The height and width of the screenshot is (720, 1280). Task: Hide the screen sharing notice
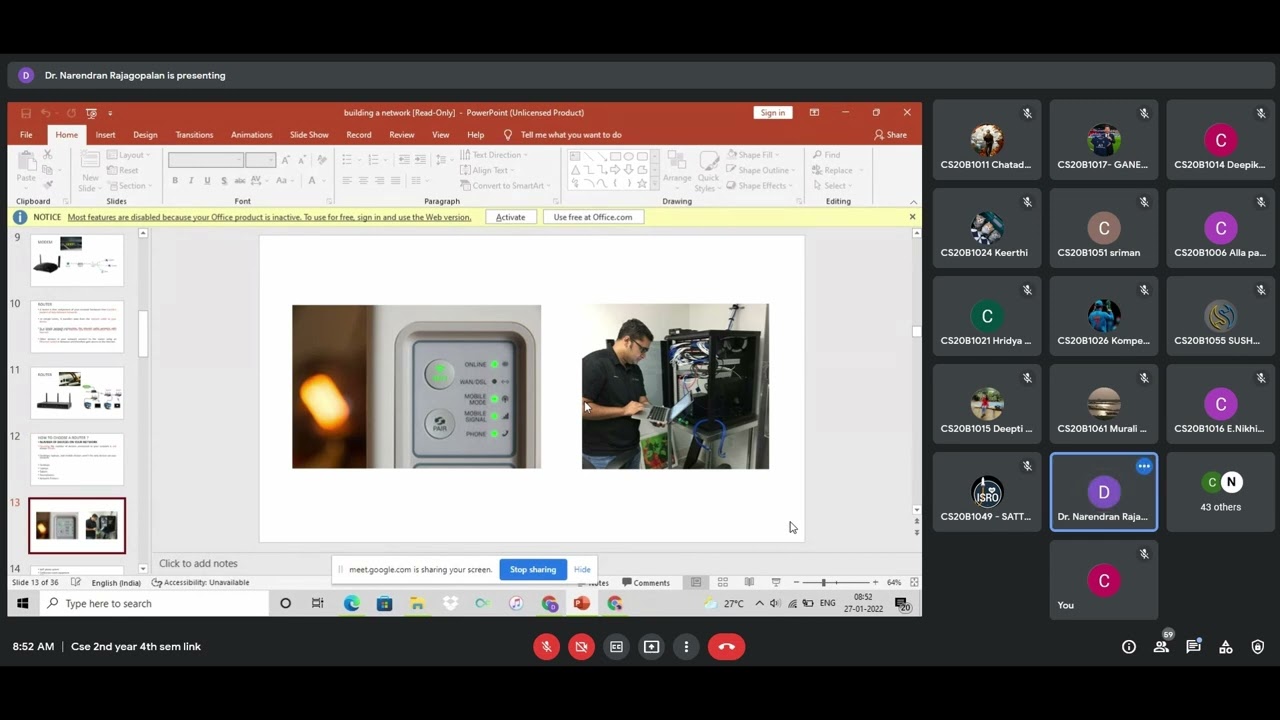coord(582,570)
